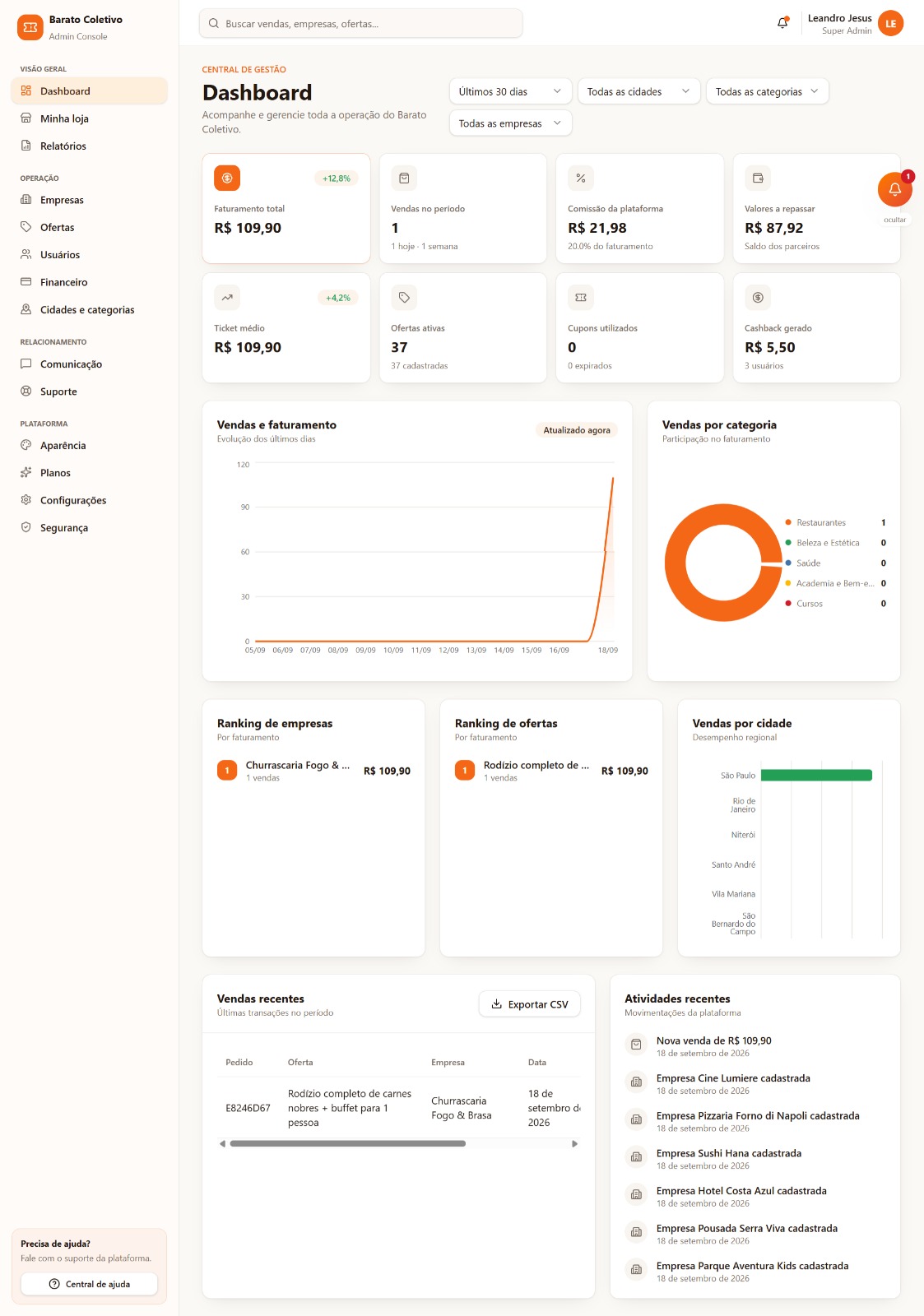Click the notification bell in the top bar
924x1316 pixels.
pyautogui.click(x=782, y=23)
